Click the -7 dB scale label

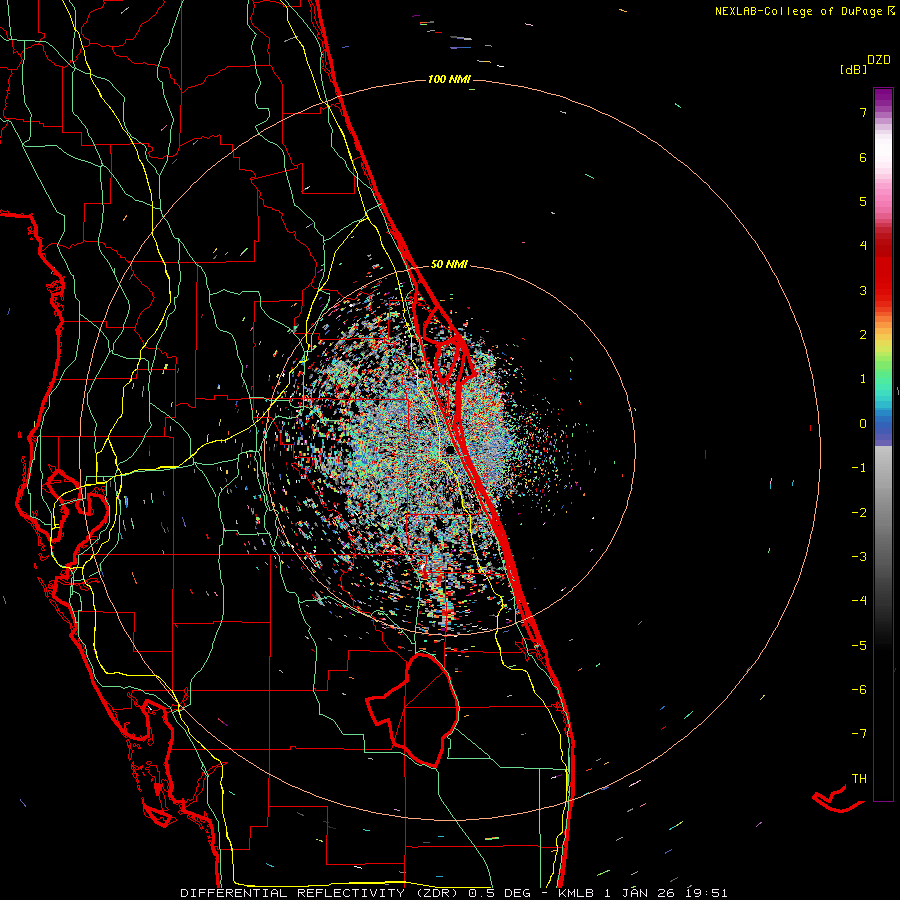pos(859,734)
